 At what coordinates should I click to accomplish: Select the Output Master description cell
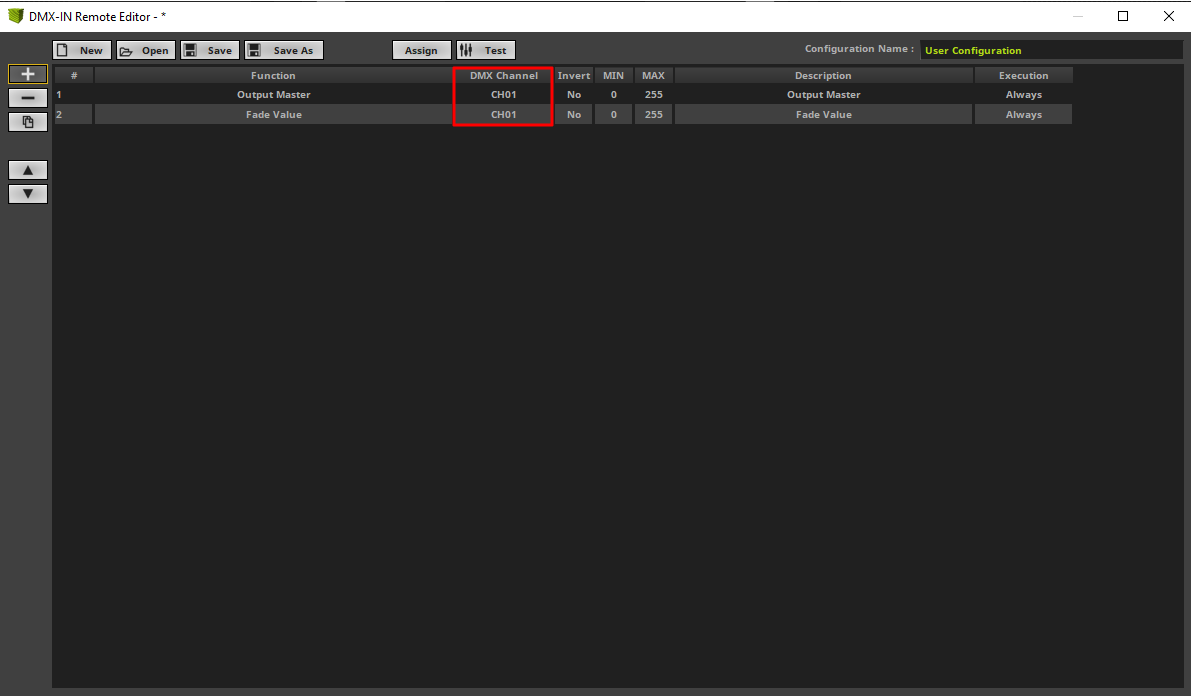tap(823, 94)
